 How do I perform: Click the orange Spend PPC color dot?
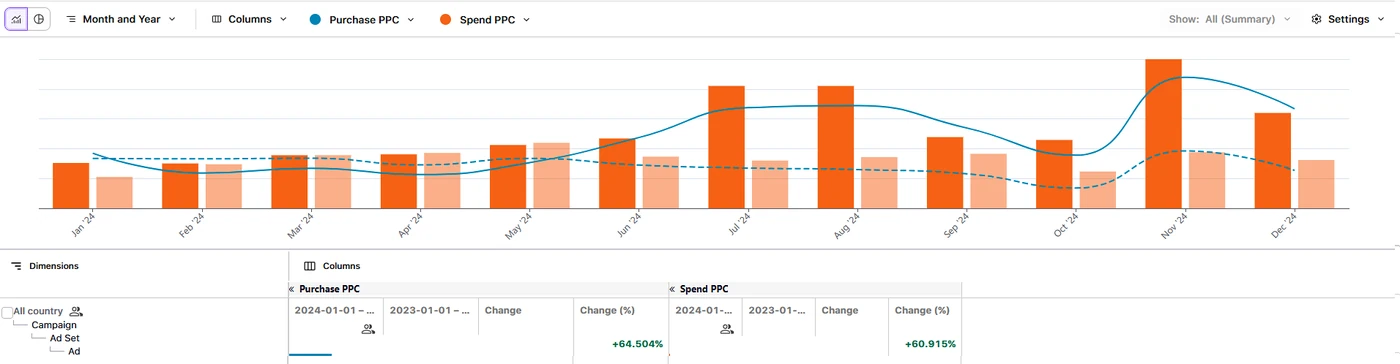pyautogui.click(x=445, y=19)
